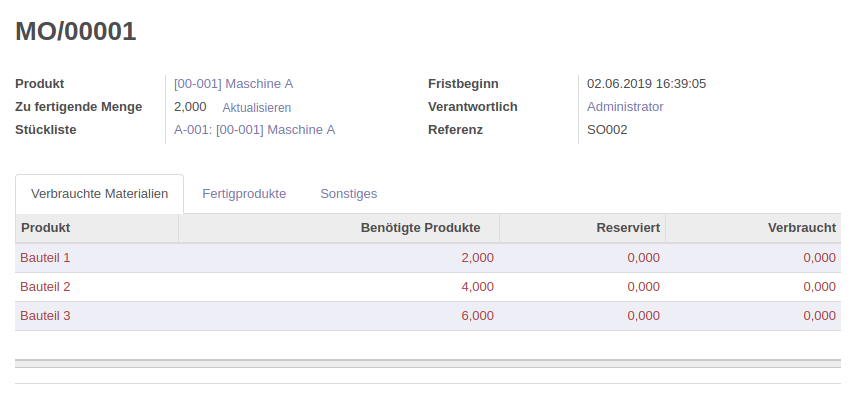This screenshot has width=853, height=393.
Task: Open Stückliste A-001: [00-001] Maschine A
Action: (255, 130)
